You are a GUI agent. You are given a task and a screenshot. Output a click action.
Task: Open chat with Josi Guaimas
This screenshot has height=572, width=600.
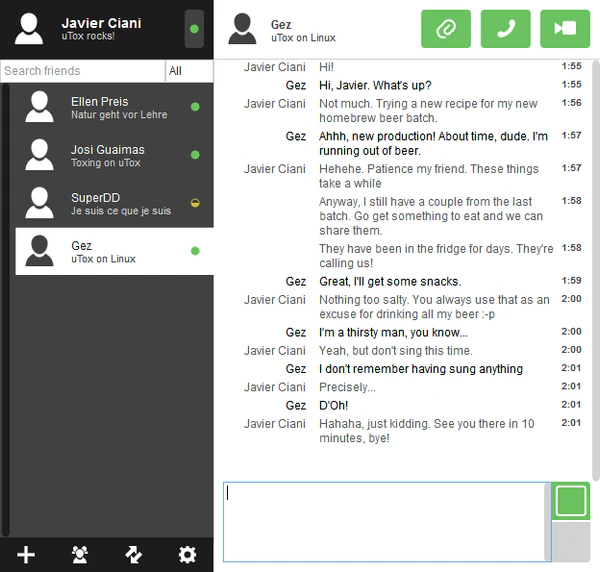click(x=110, y=155)
